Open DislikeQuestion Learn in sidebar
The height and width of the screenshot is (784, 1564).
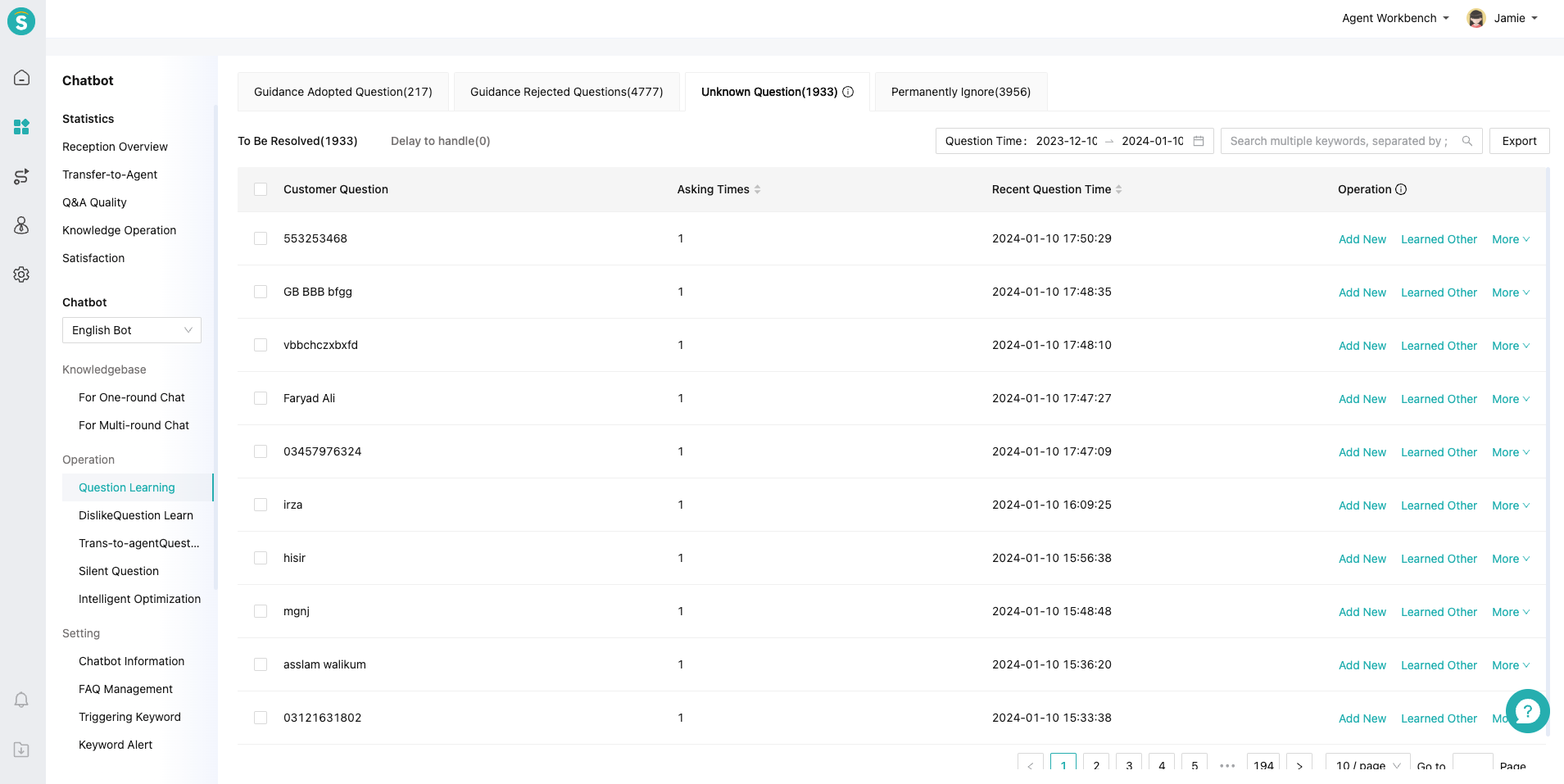coord(136,515)
